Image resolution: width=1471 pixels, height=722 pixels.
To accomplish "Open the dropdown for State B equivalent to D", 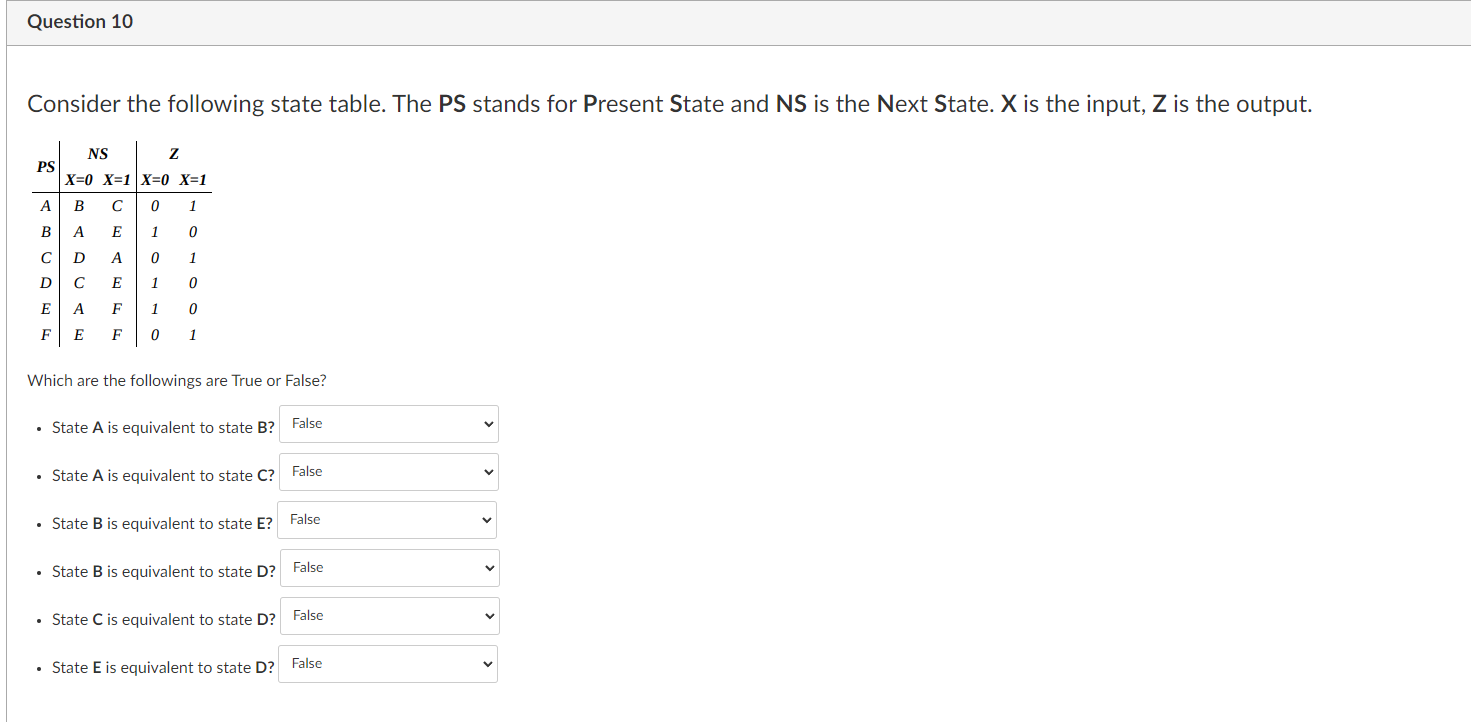I will point(389,567).
